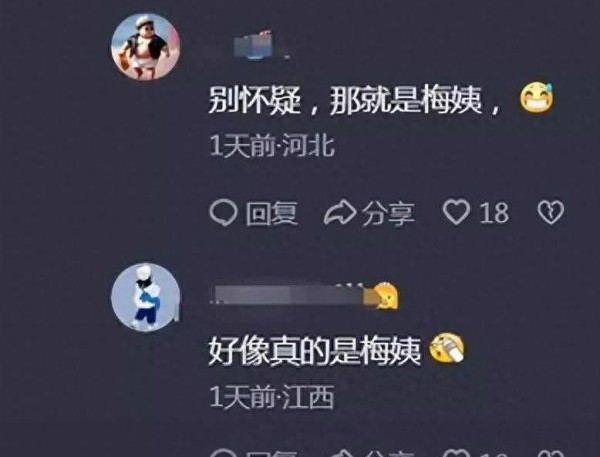The image size is (600, 457).
Task: Click the emoji badge beside the second username
Action: 385,296
